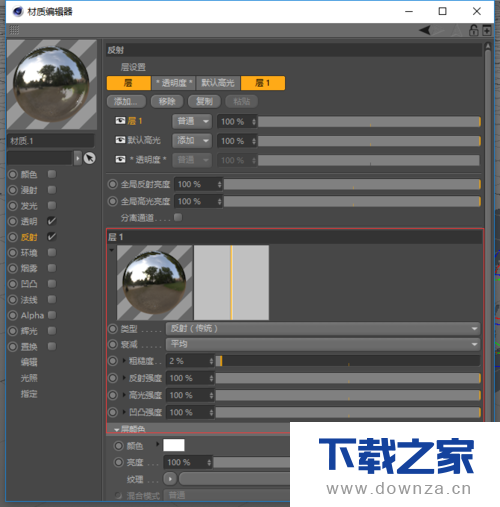Adjust the 全局反射亮度 slider

(352, 184)
